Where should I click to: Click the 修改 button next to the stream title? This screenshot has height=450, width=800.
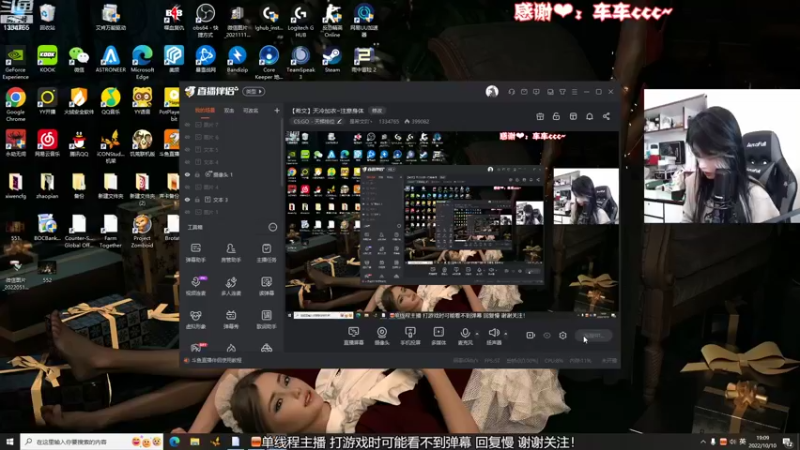(377, 110)
